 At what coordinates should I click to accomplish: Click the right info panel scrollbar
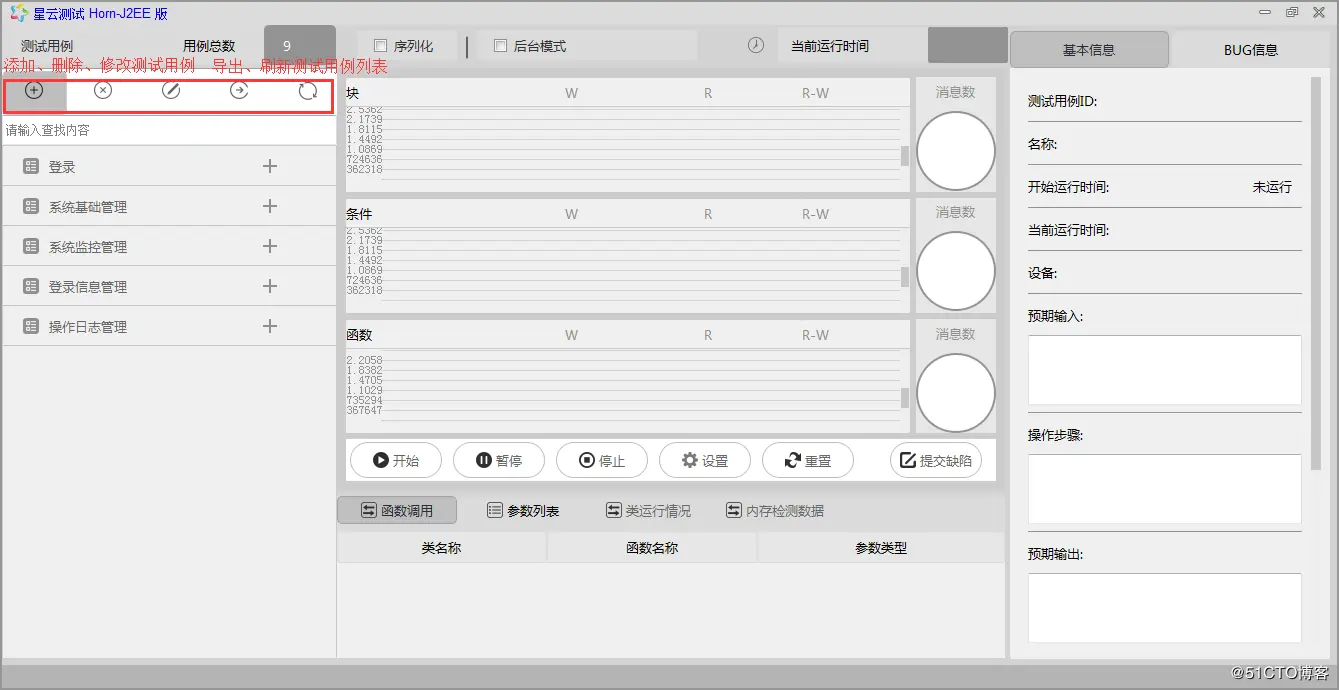[x=1318, y=272]
